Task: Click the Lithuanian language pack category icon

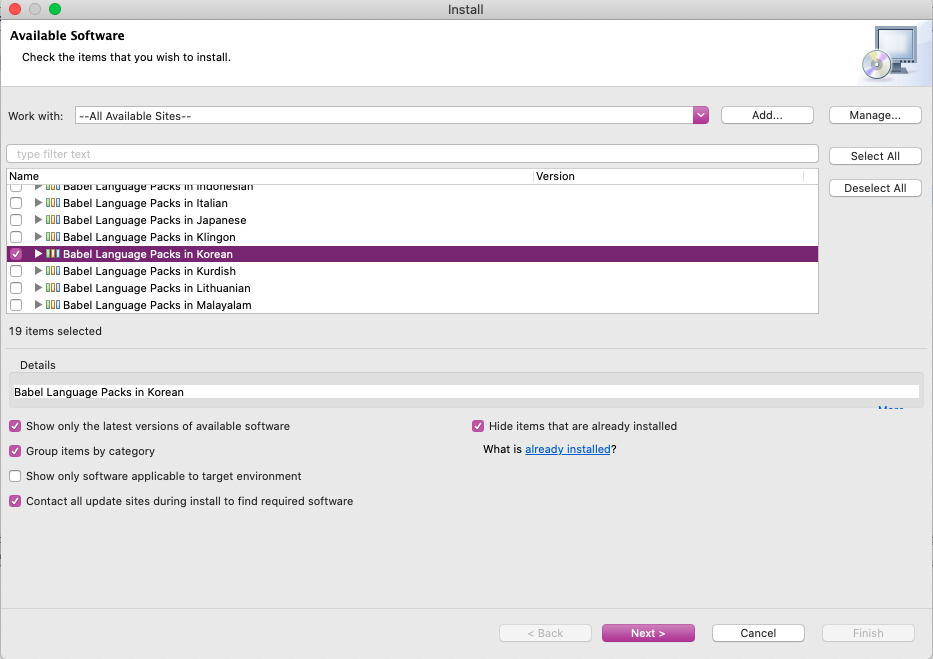Action: click(53, 288)
